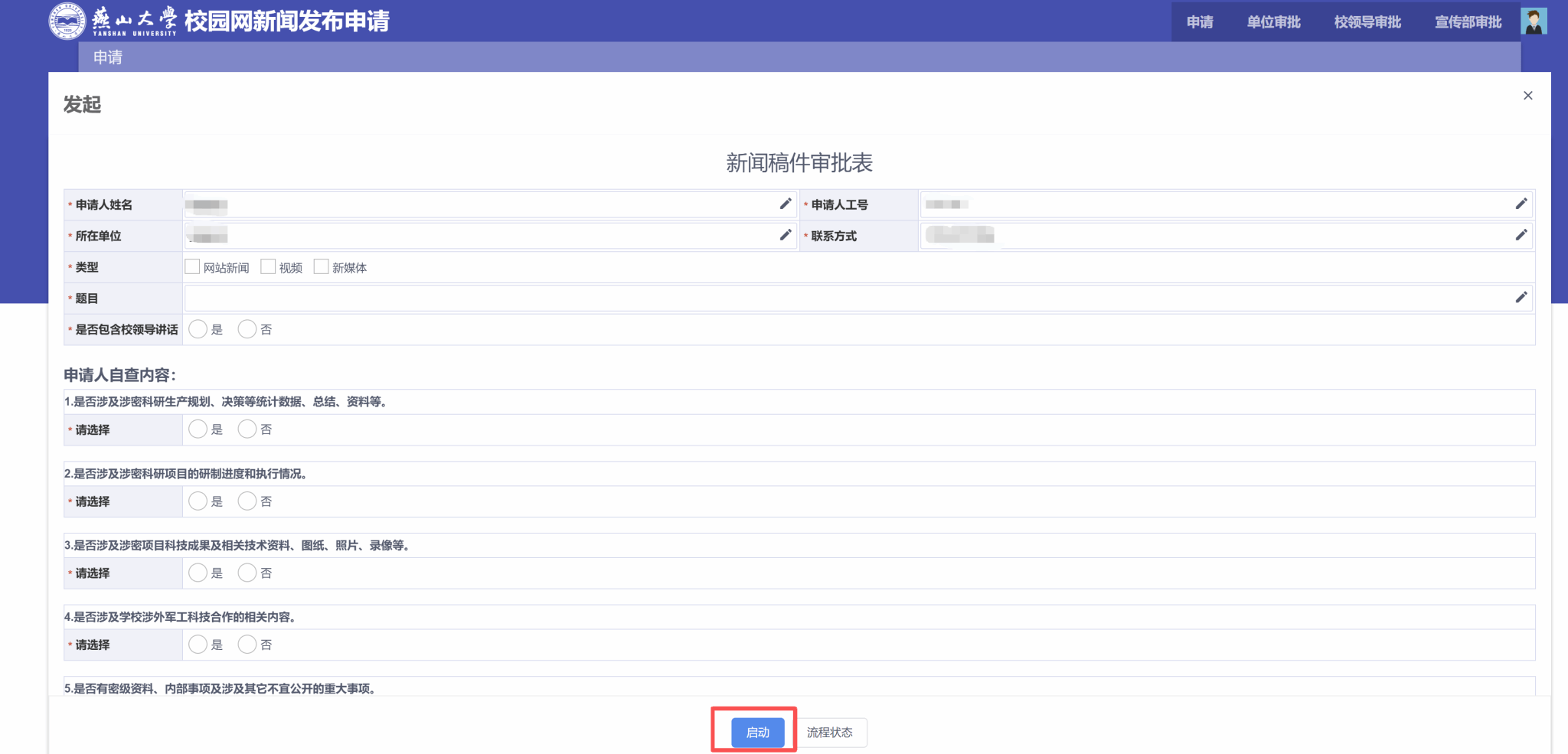The width and height of the screenshot is (1568, 754).
Task: Click edit pencil in 联系方式 field
Action: coord(1521,235)
